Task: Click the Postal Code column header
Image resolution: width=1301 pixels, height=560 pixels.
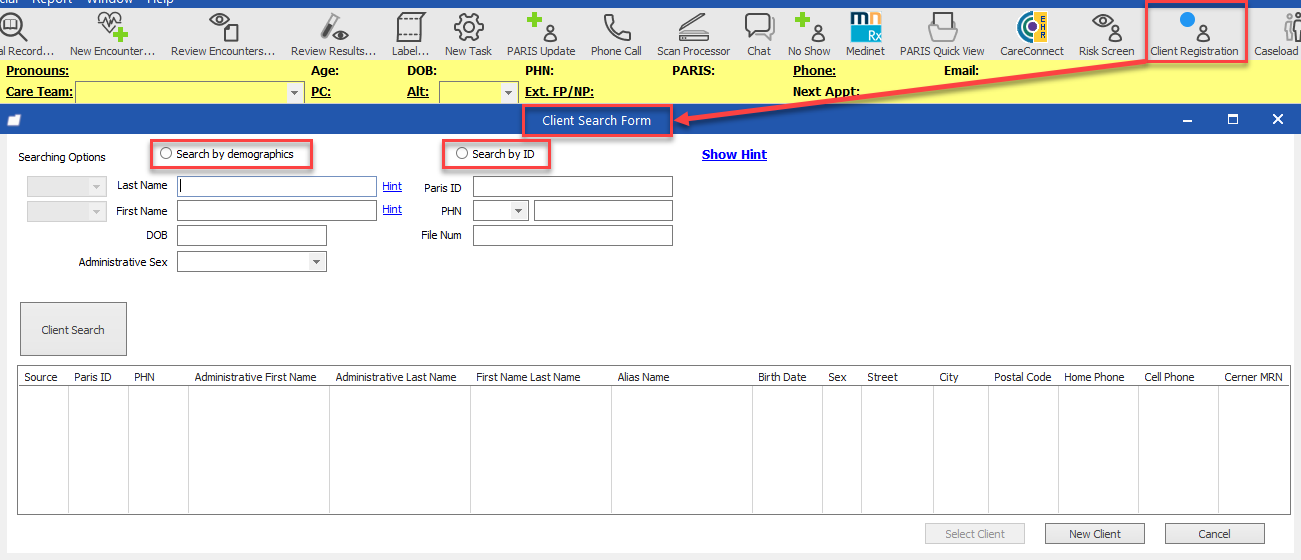Action: [1023, 377]
